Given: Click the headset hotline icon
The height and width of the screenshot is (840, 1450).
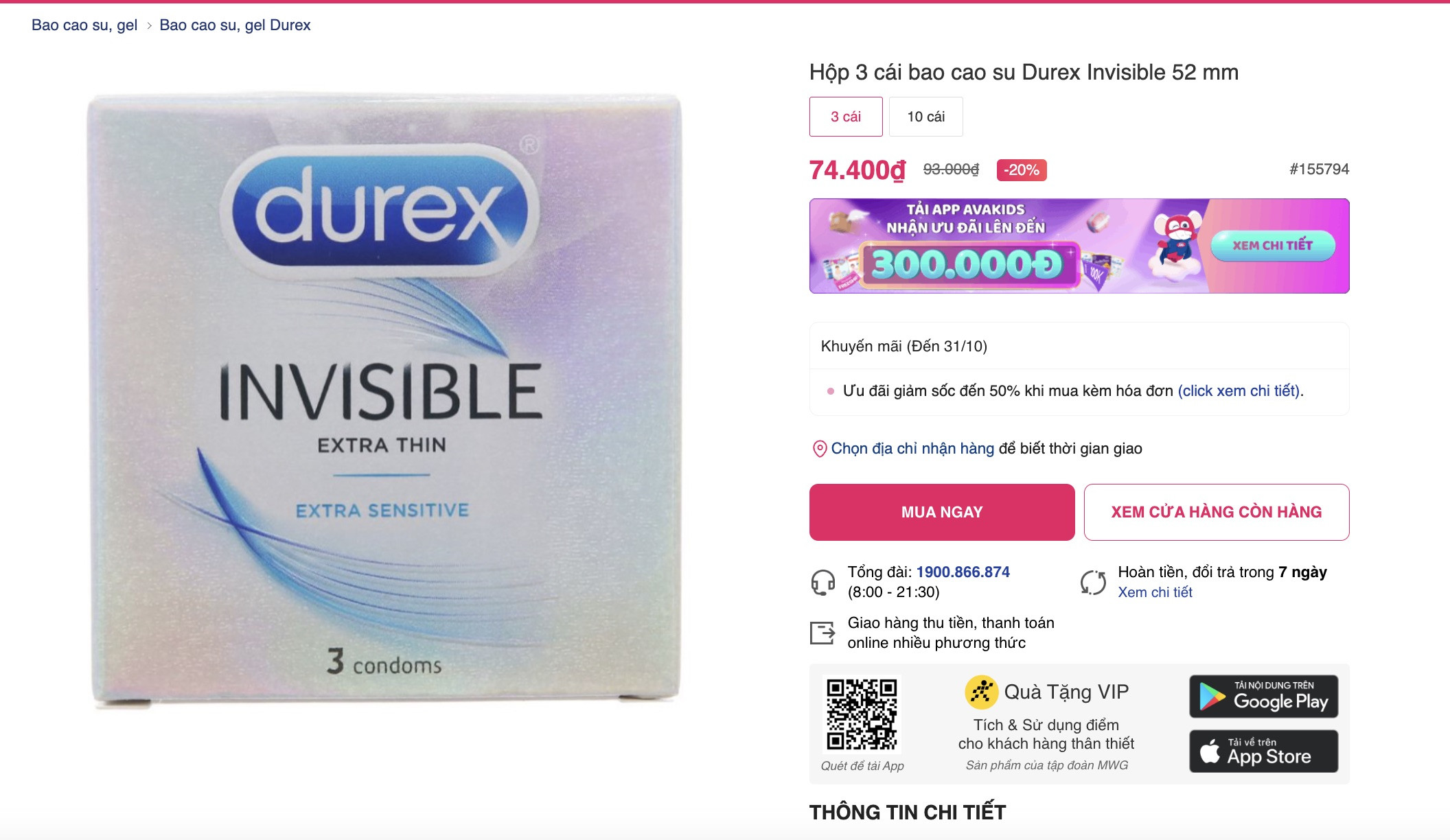Looking at the screenshot, I should (823, 583).
